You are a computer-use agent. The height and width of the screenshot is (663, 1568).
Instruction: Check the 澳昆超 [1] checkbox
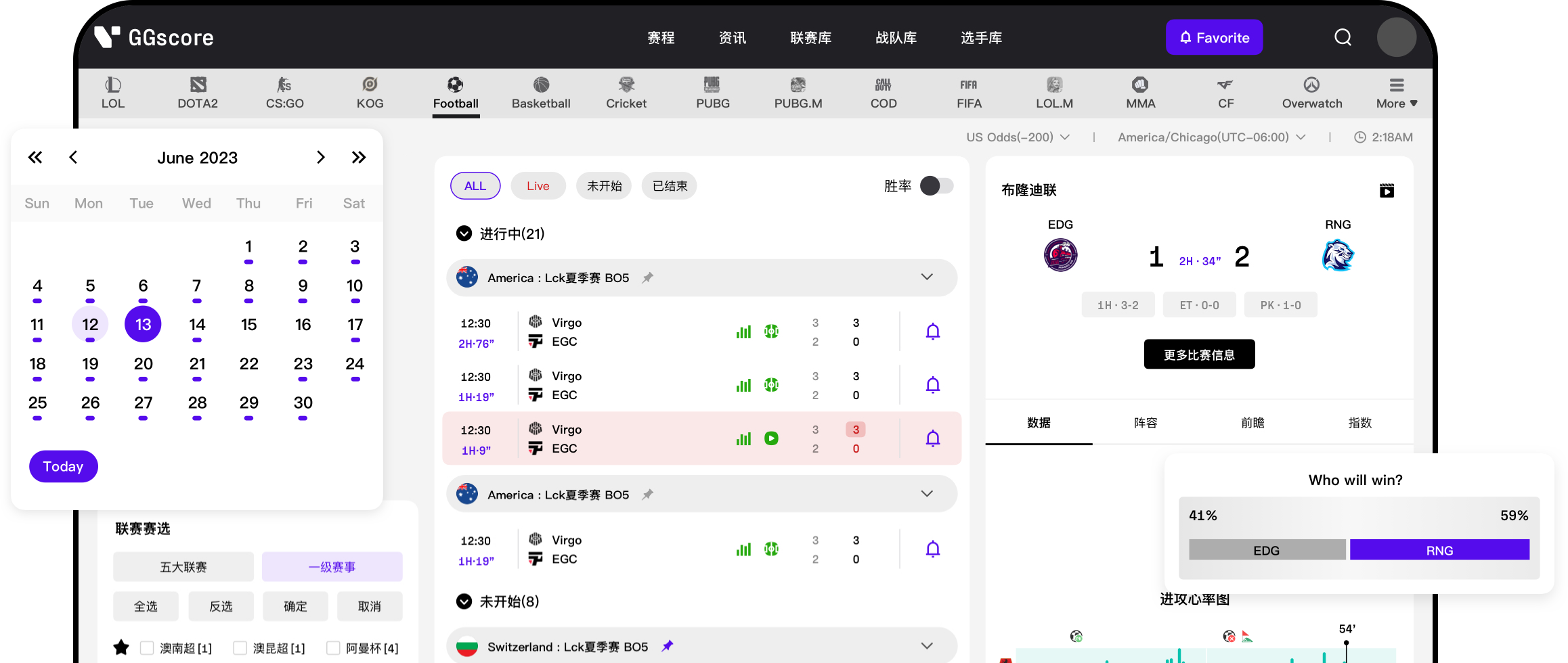(240, 648)
